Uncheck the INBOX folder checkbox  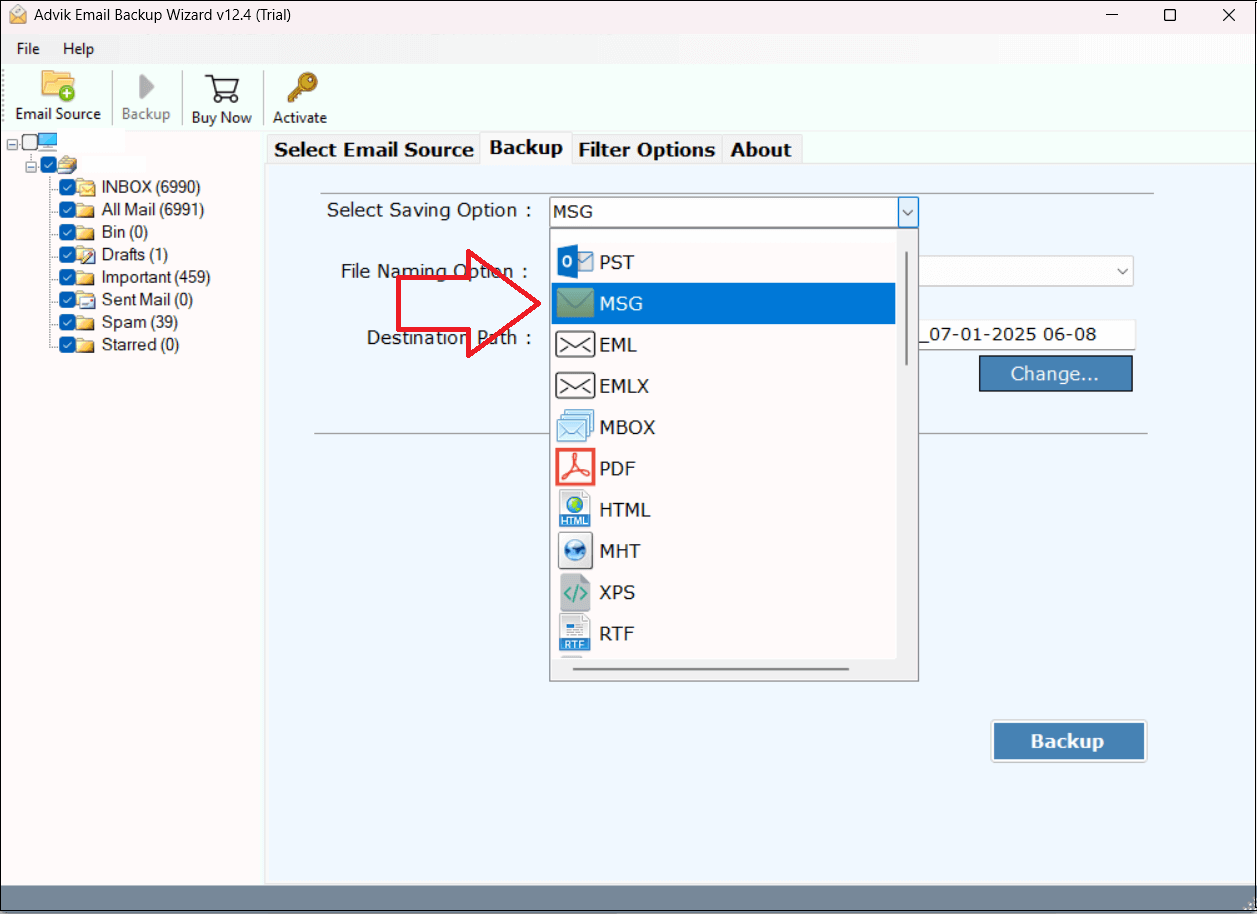tap(68, 186)
